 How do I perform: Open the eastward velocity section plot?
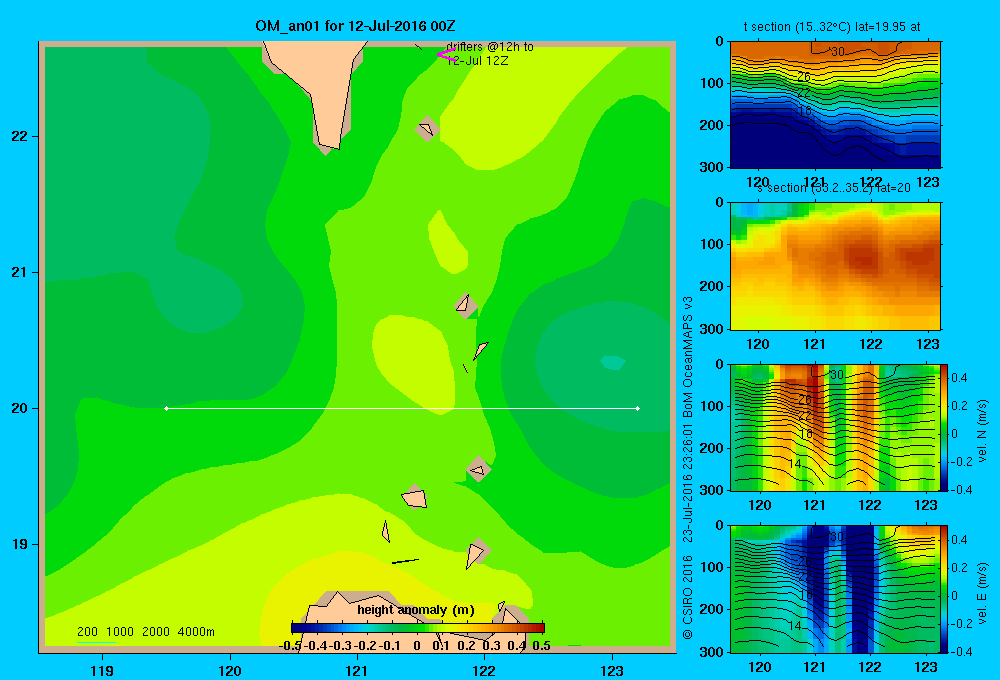(835, 589)
